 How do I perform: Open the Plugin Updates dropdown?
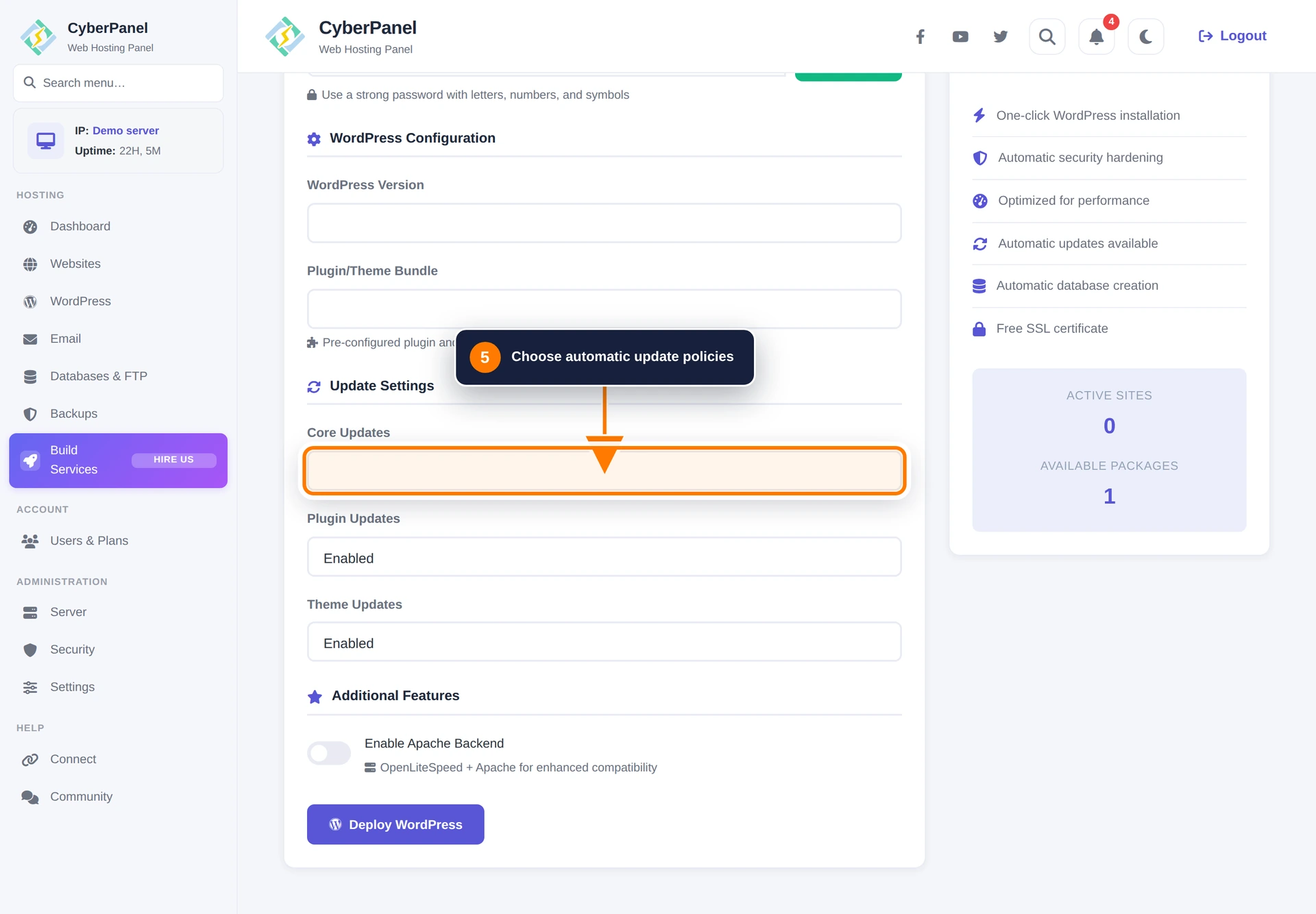coord(605,557)
